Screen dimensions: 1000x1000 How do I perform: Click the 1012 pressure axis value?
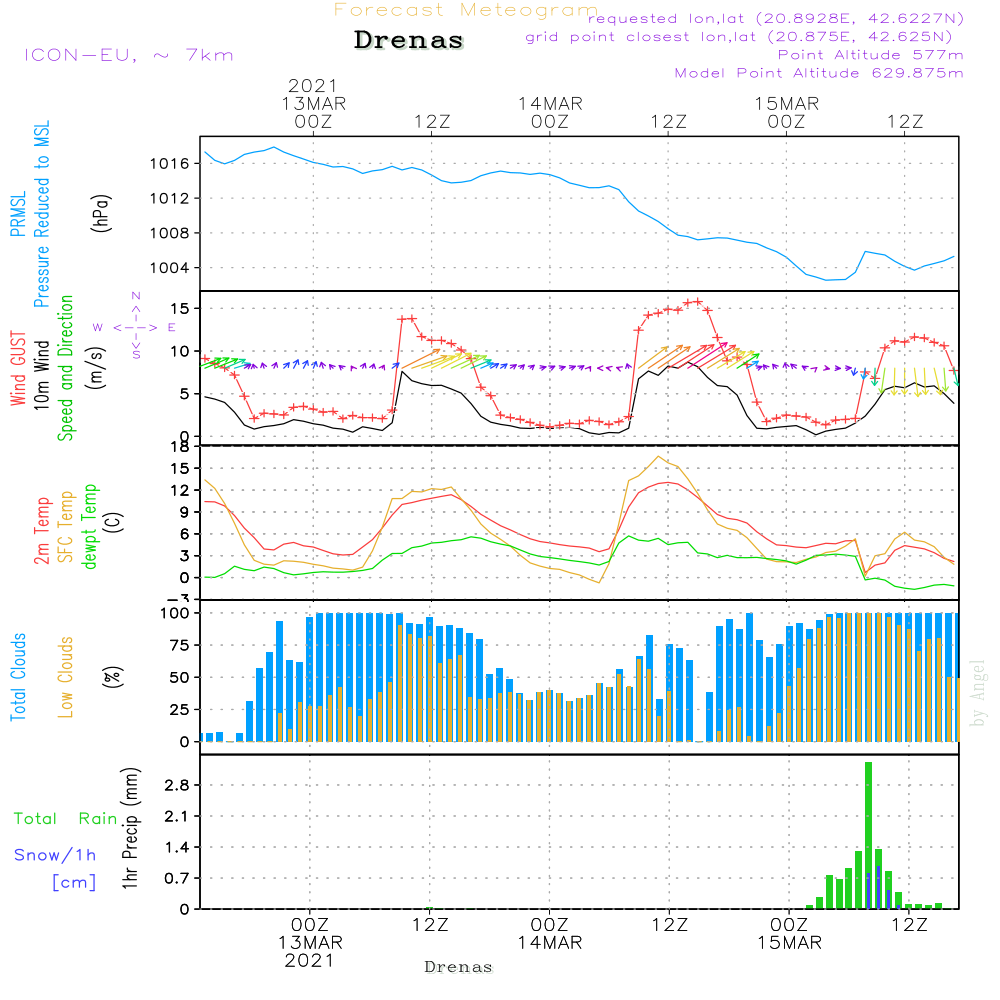pos(170,198)
